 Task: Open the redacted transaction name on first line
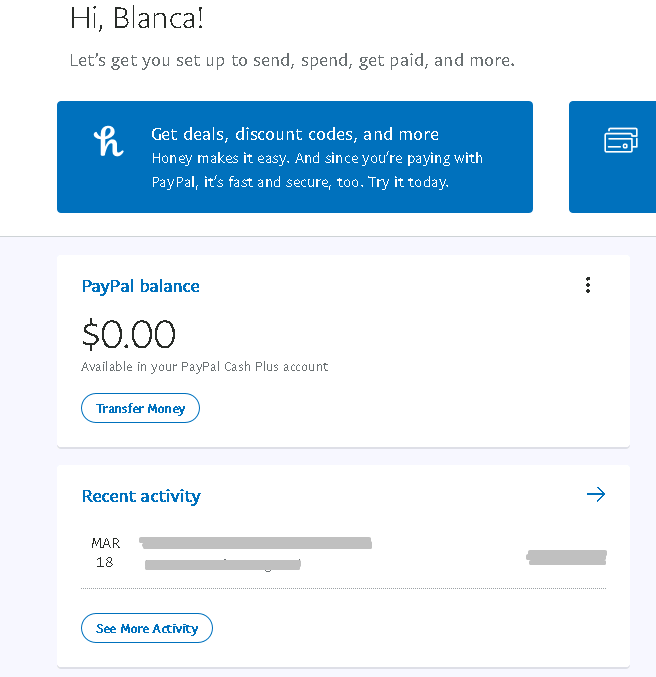tap(256, 543)
